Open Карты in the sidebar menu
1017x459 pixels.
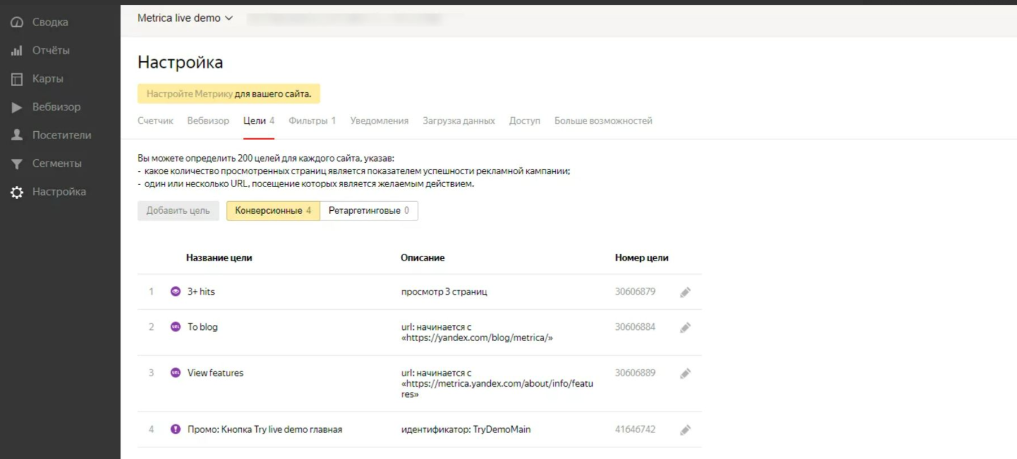[47, 79]
